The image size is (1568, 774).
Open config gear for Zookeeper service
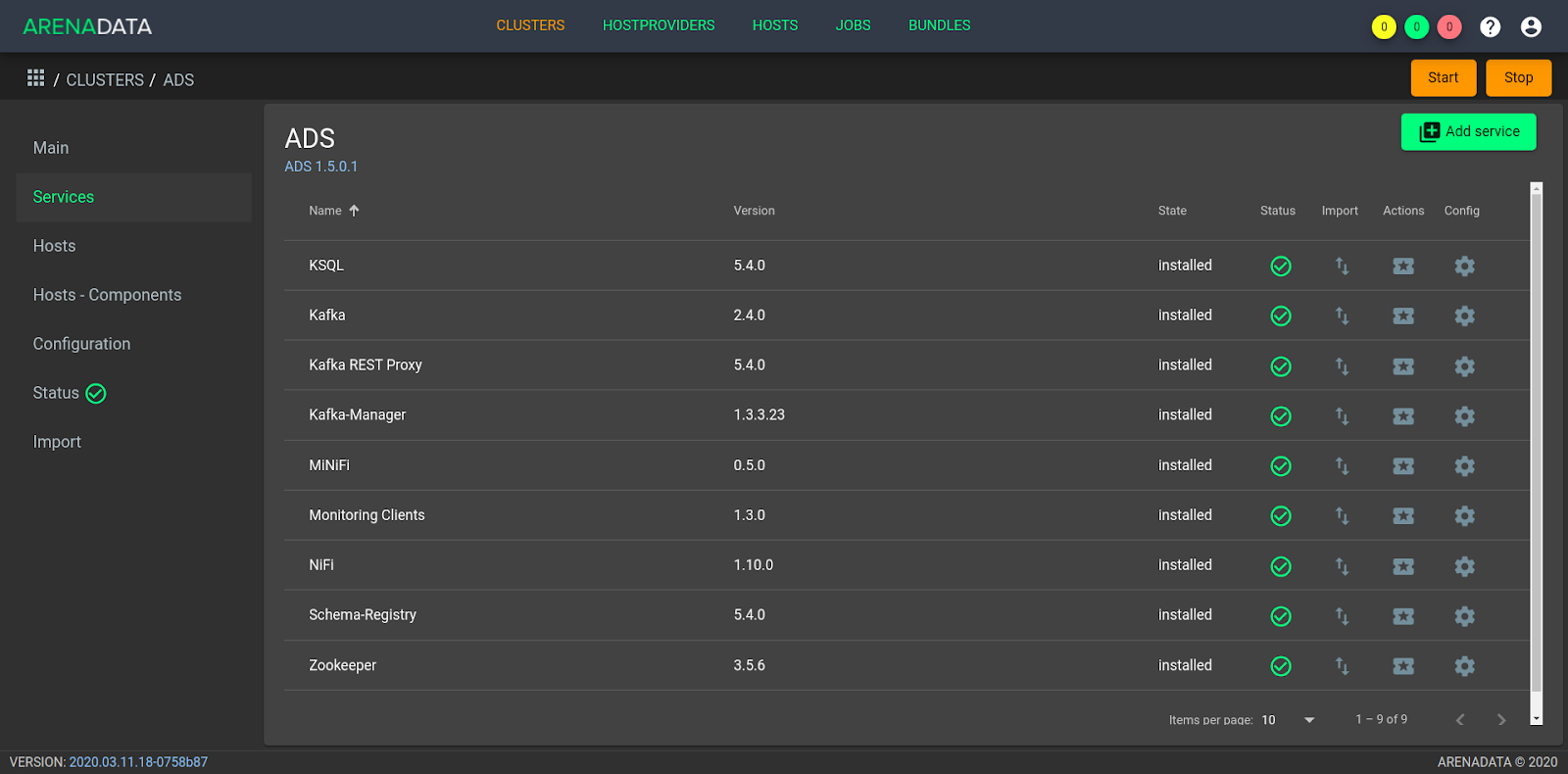(1464, 666)
